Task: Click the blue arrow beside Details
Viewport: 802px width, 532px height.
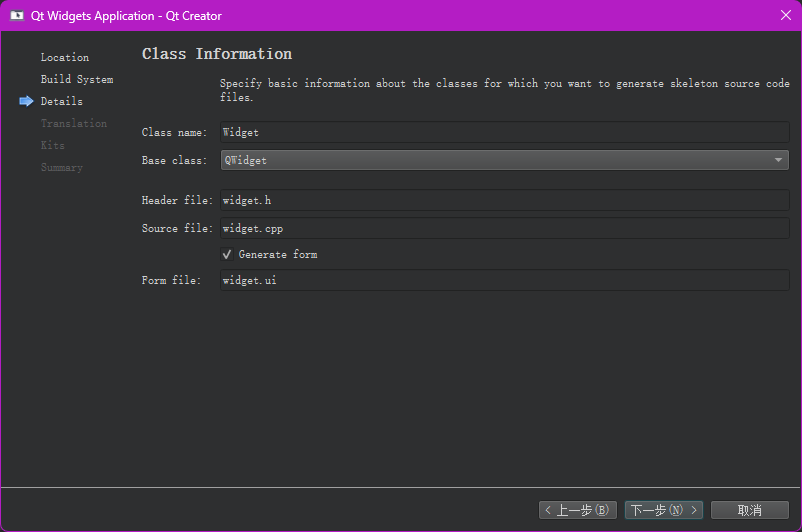Action: 26,101
